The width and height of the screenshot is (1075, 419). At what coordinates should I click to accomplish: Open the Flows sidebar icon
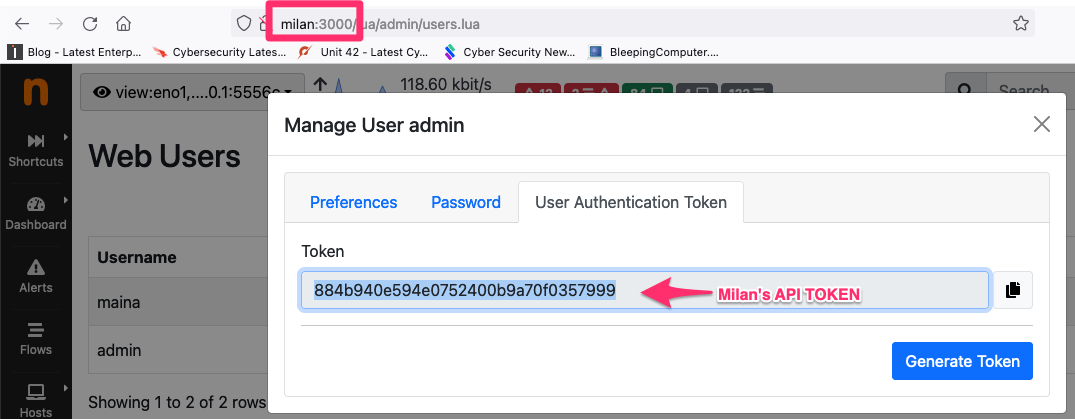point(36,329)
